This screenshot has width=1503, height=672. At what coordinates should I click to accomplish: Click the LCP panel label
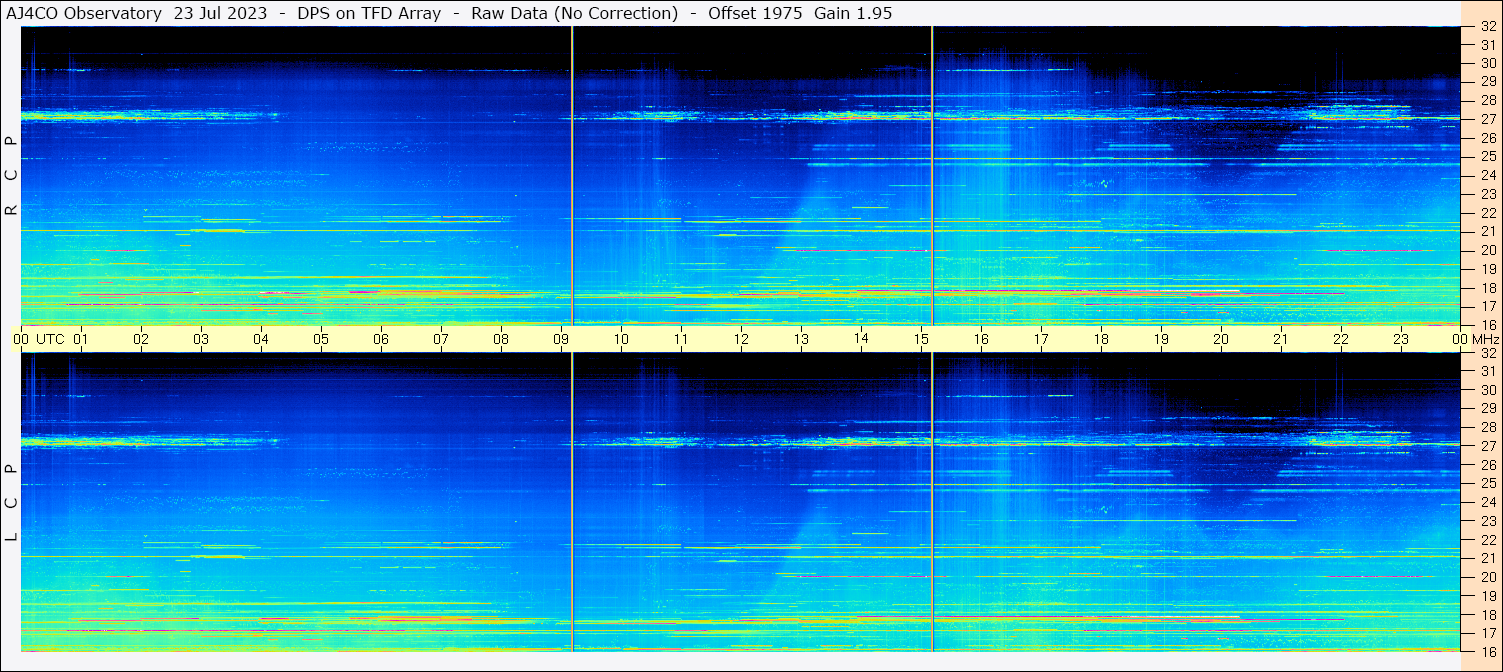pos(11,503)
